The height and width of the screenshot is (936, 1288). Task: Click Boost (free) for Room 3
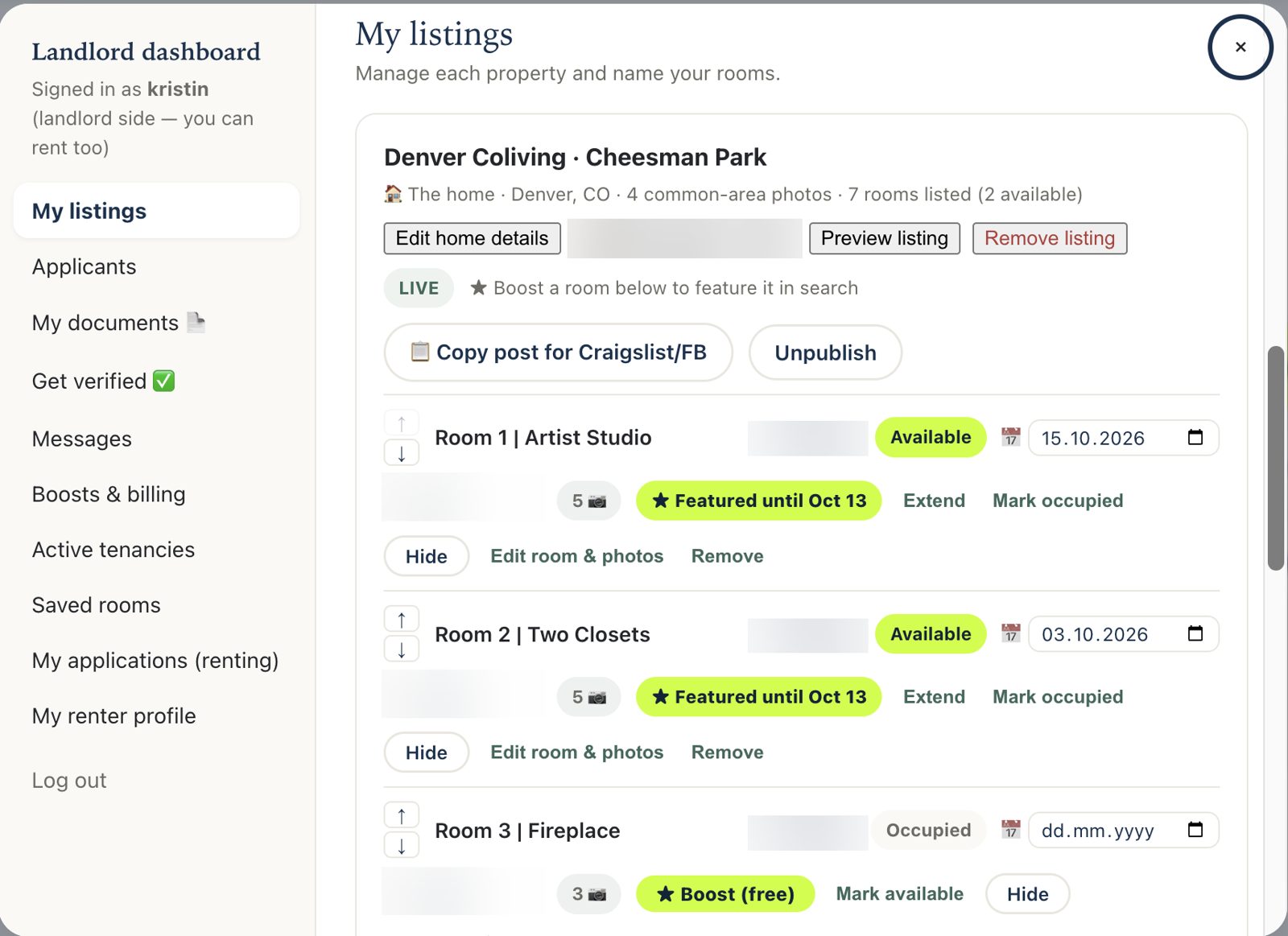(x=725, y=894)
